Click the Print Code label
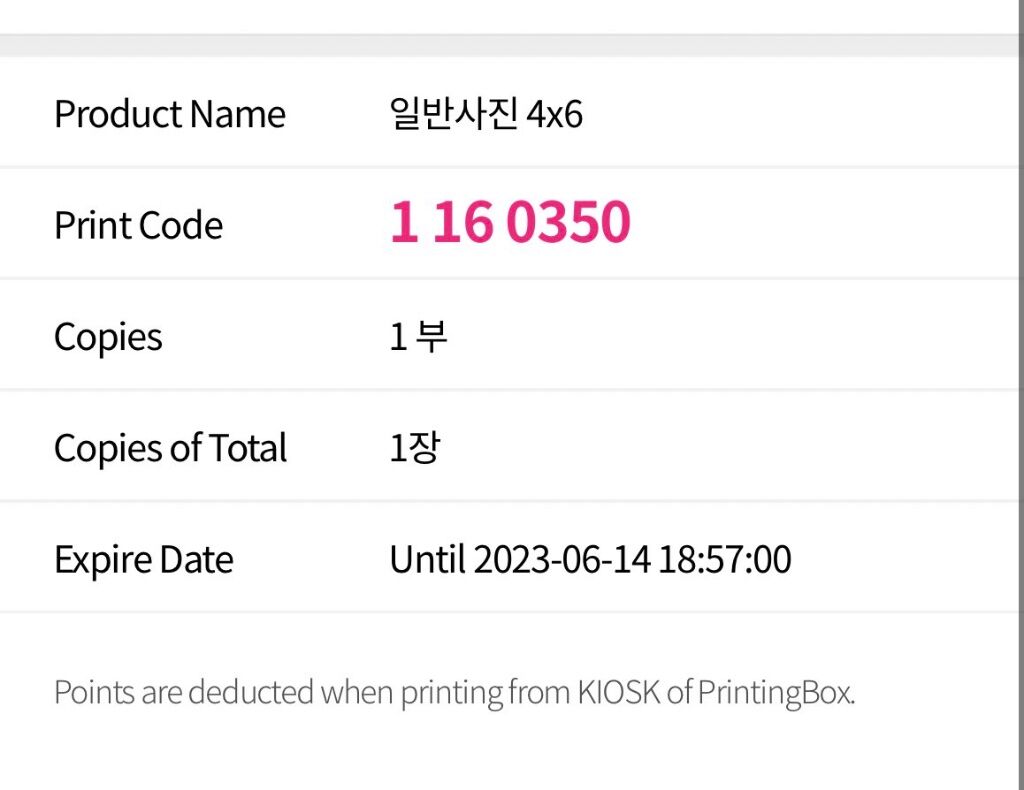This screenshot has width=1024, height=790. point(138,225)
